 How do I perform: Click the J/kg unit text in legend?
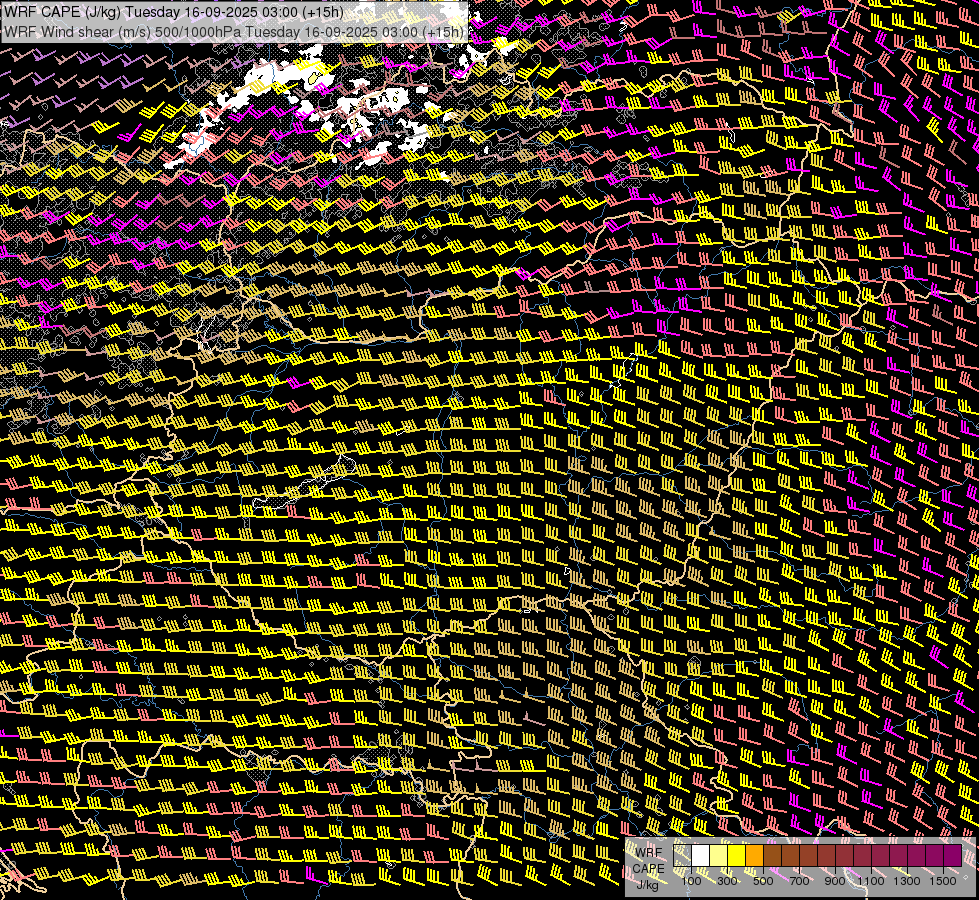pyautogui.click(x=648, y=884)
